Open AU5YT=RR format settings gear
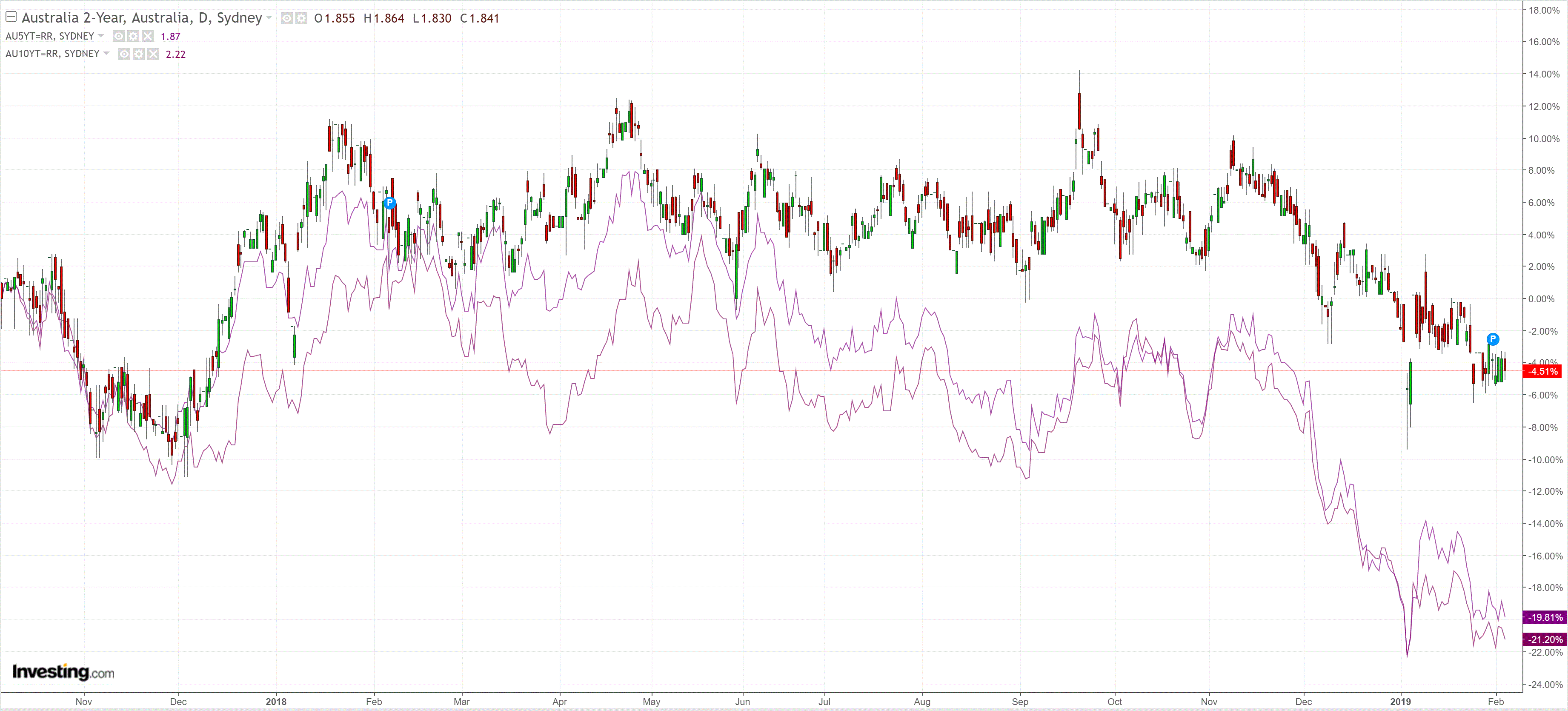The width and height of the screenshot is (1568, 711). point(133,37)
